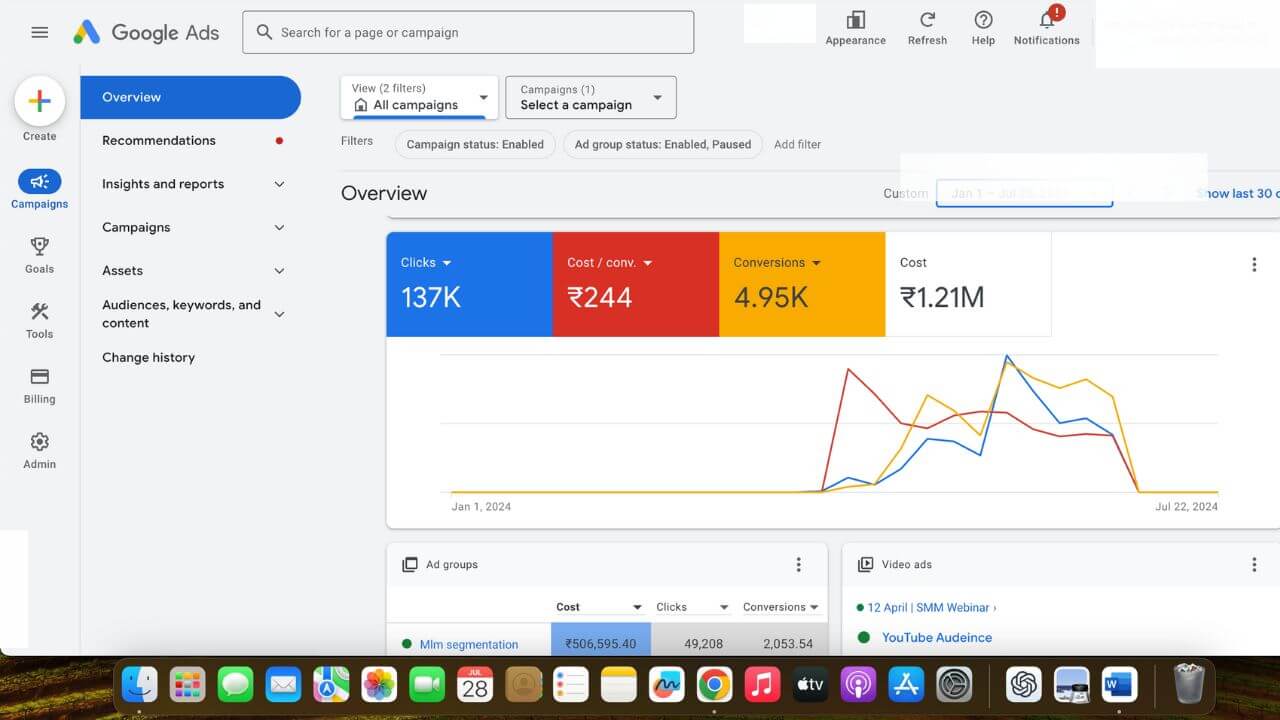This screenshot has width=1280, height=720.
Task: Click the Create plus button
Action: click(40, 101)
